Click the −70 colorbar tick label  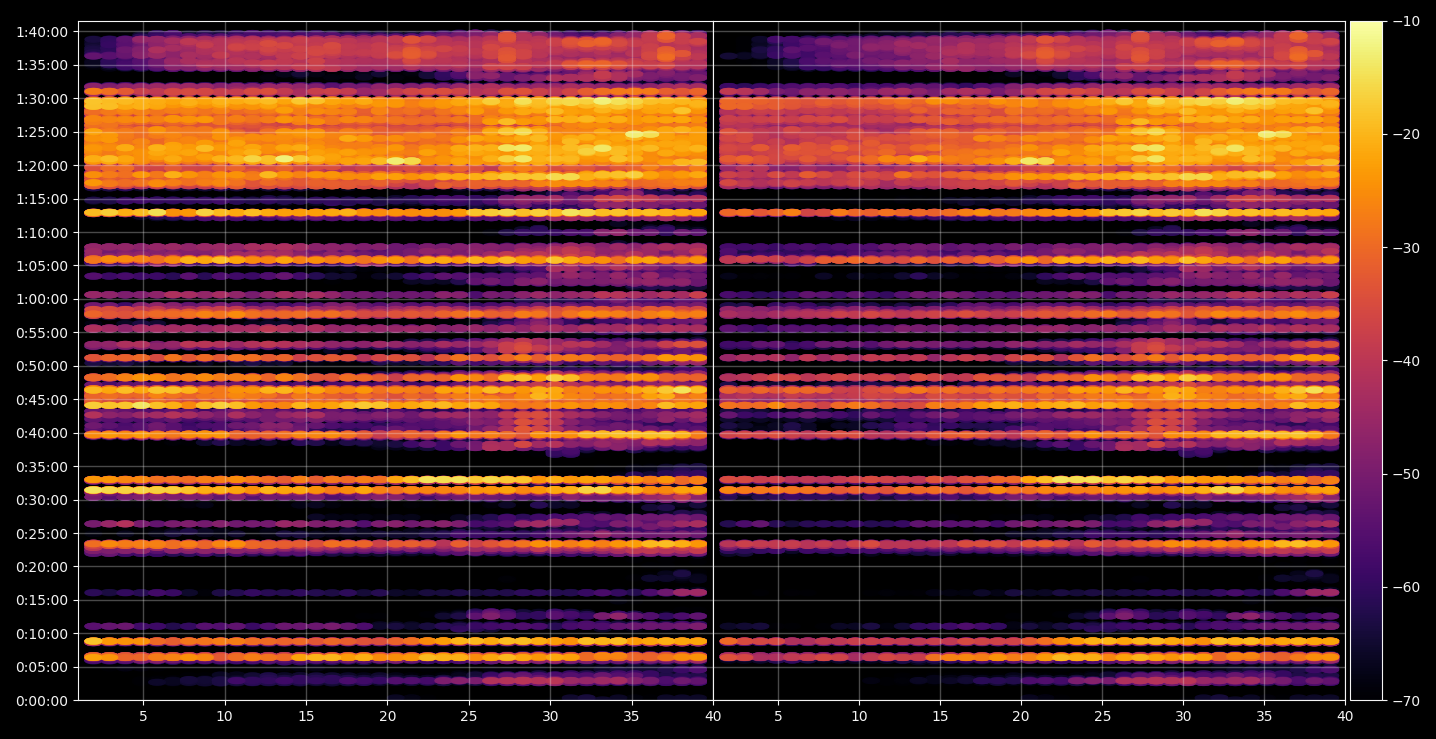point(1405,701)
